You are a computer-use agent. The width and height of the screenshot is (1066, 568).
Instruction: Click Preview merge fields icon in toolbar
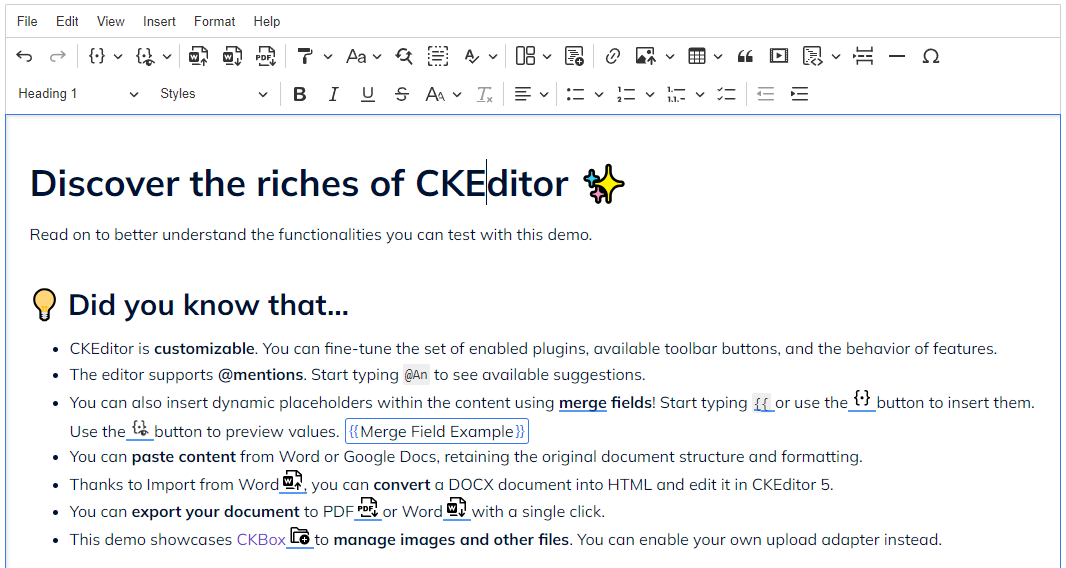(145, 56)
